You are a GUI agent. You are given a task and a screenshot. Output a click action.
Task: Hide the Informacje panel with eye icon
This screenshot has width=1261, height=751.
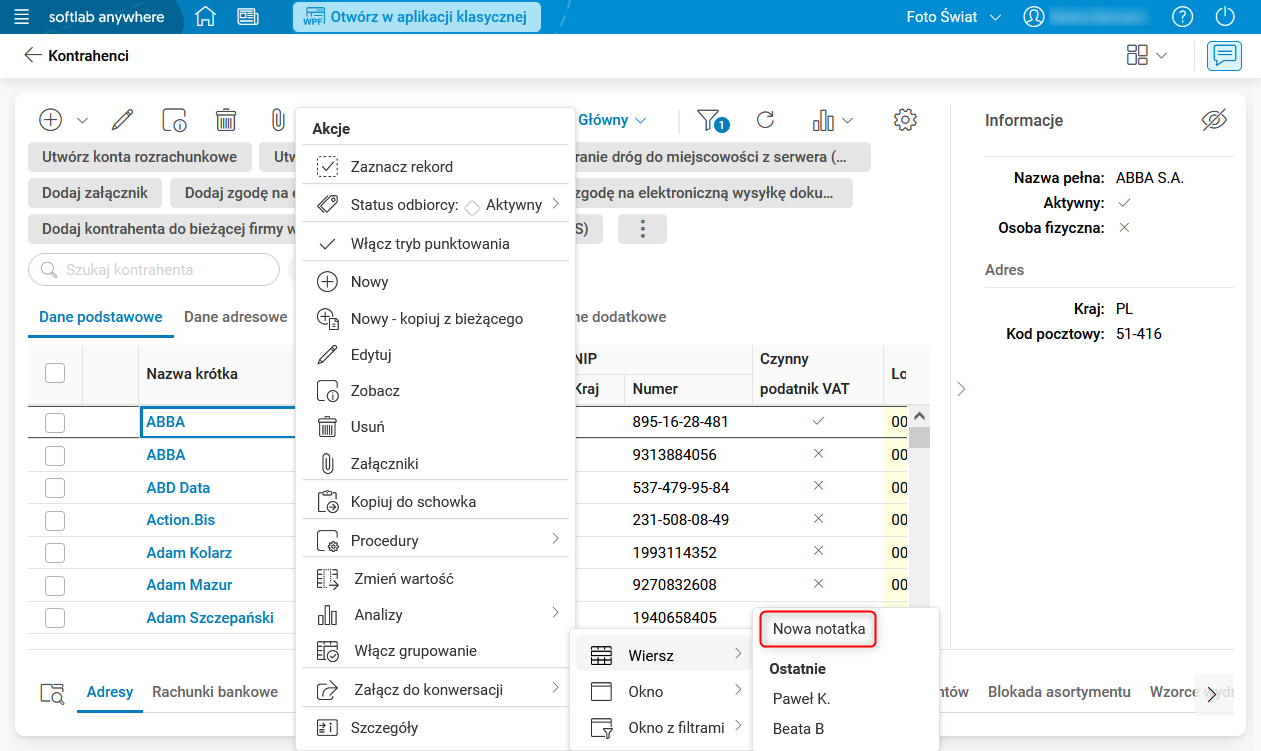click(1213, 120)
